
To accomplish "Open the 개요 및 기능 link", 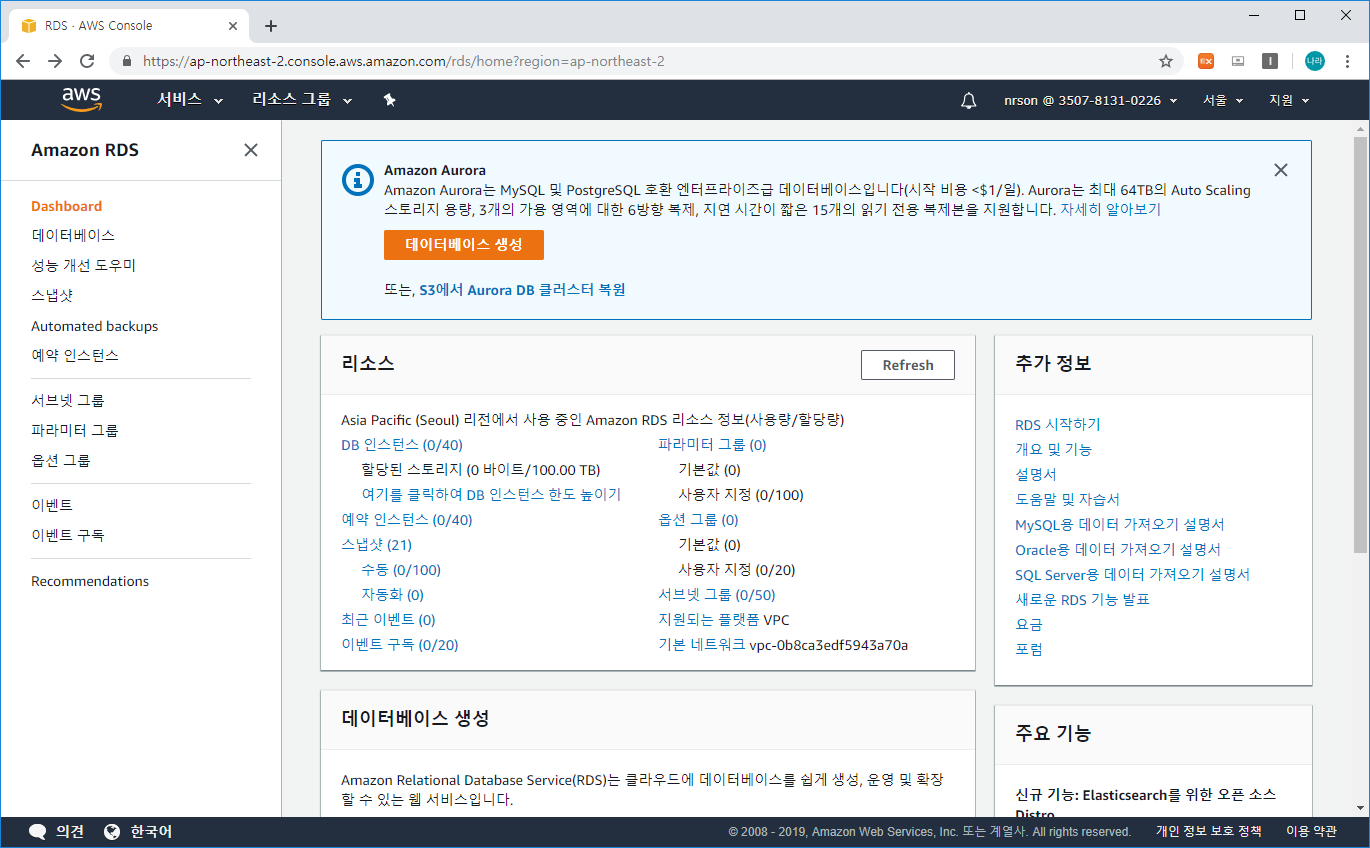I will 1054,450.
